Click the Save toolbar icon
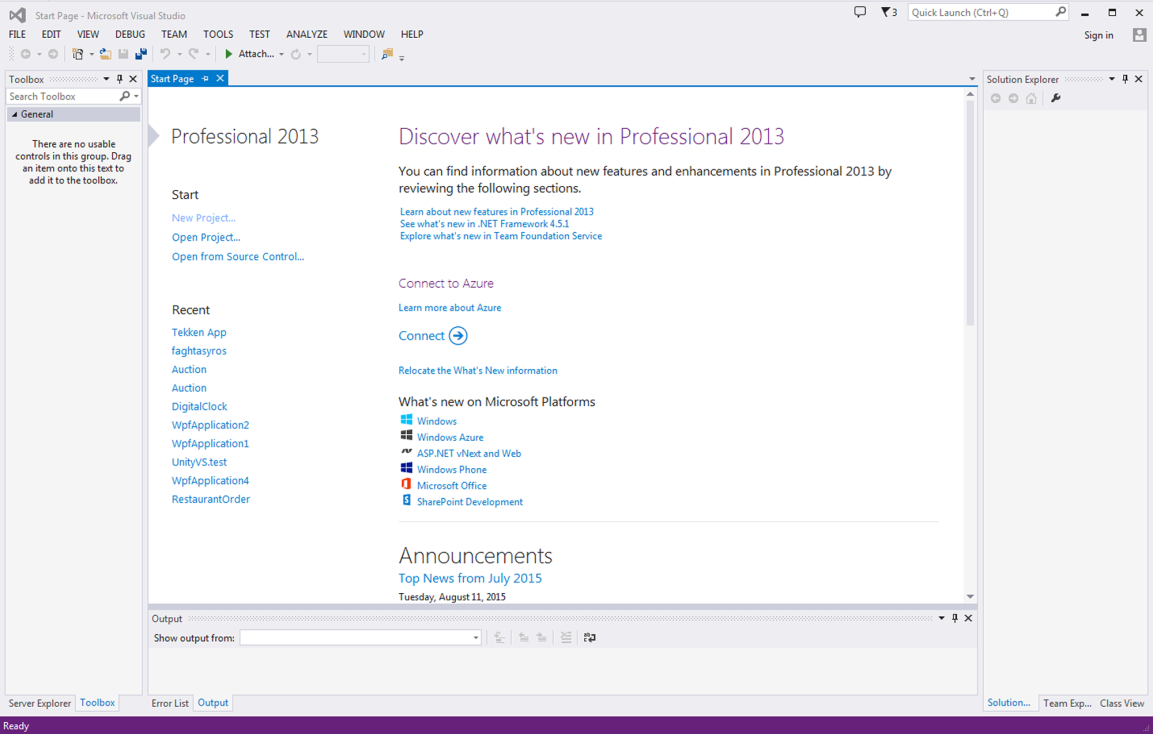Screen dimensions: 1153x734 [124, 54]
